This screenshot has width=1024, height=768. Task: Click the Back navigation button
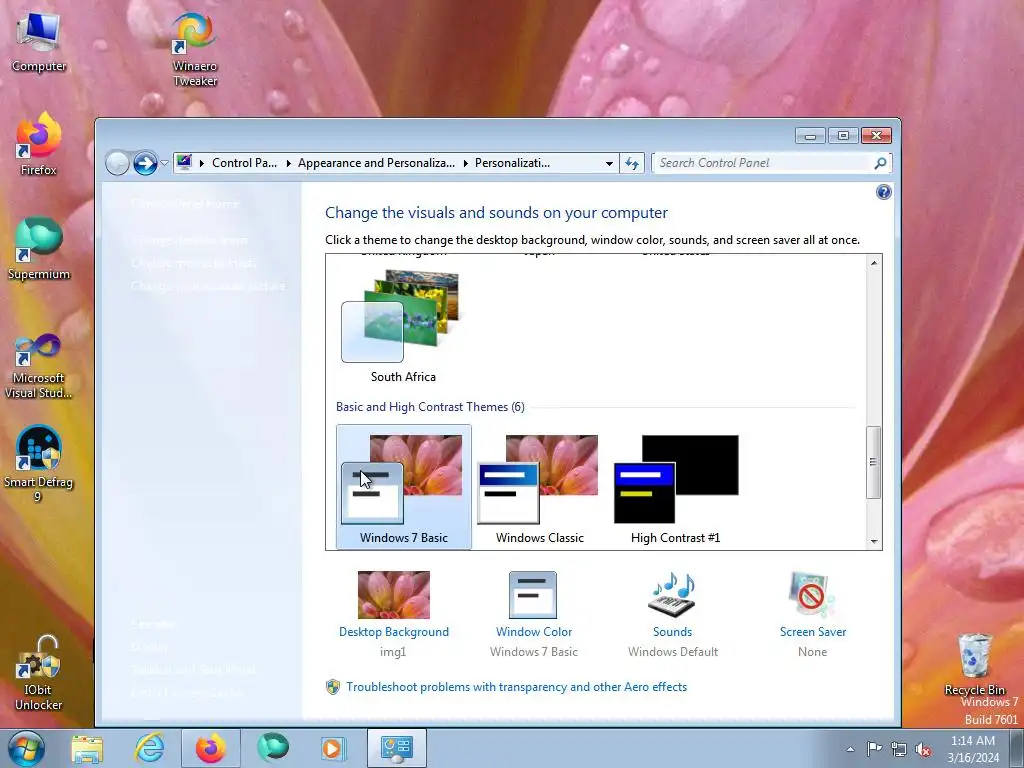118,163
